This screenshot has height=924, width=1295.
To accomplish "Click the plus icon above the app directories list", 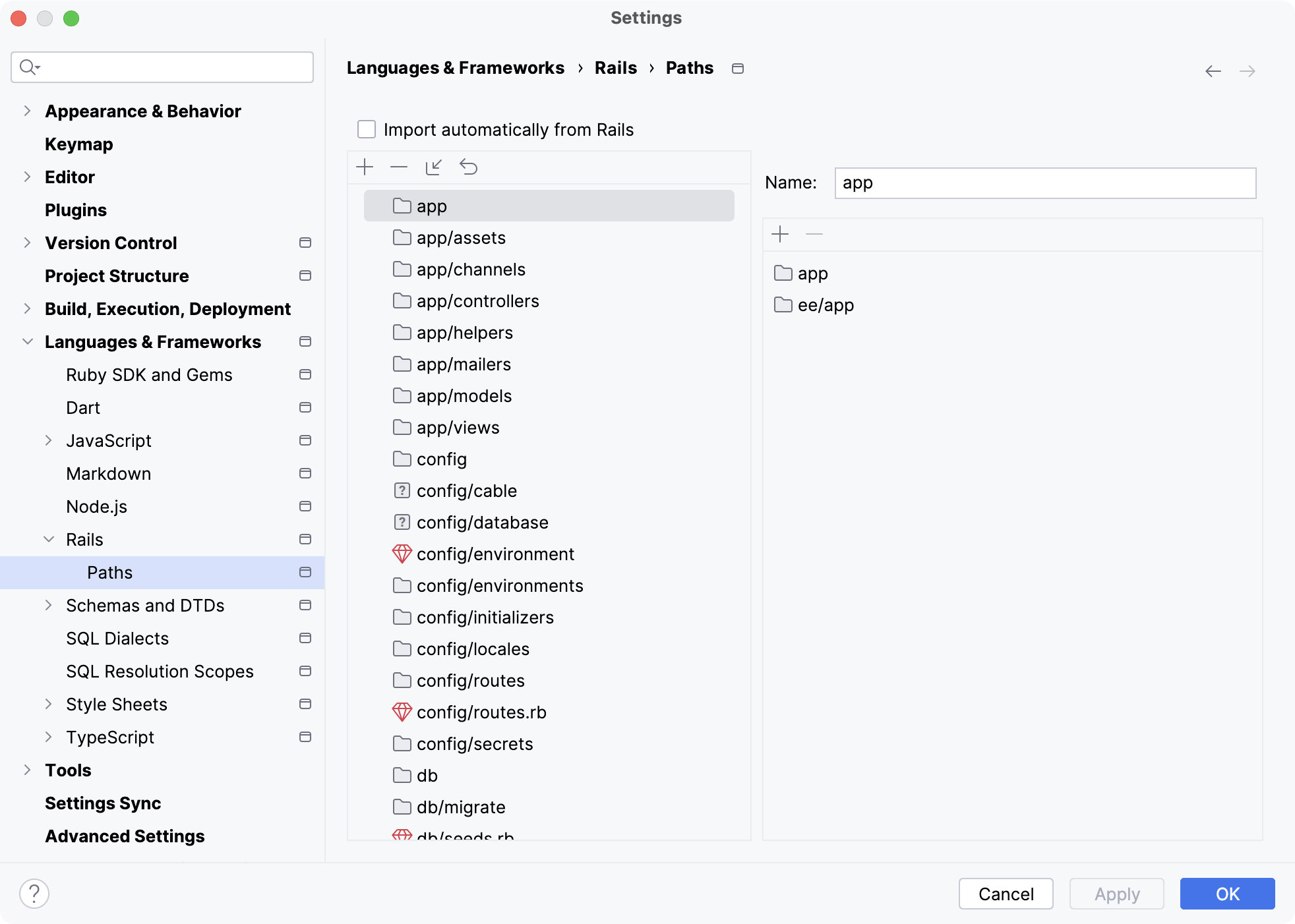I will coord(780,234).
